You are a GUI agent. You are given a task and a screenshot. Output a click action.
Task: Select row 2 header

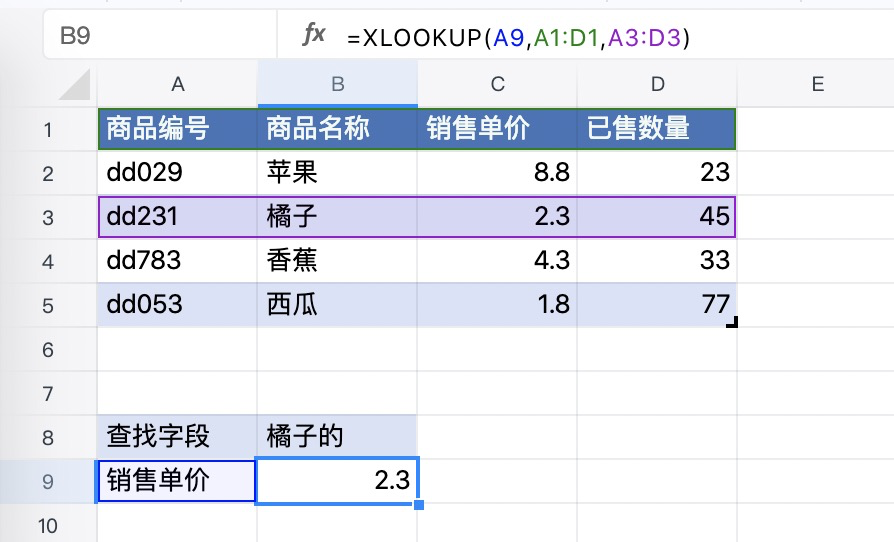48,173
